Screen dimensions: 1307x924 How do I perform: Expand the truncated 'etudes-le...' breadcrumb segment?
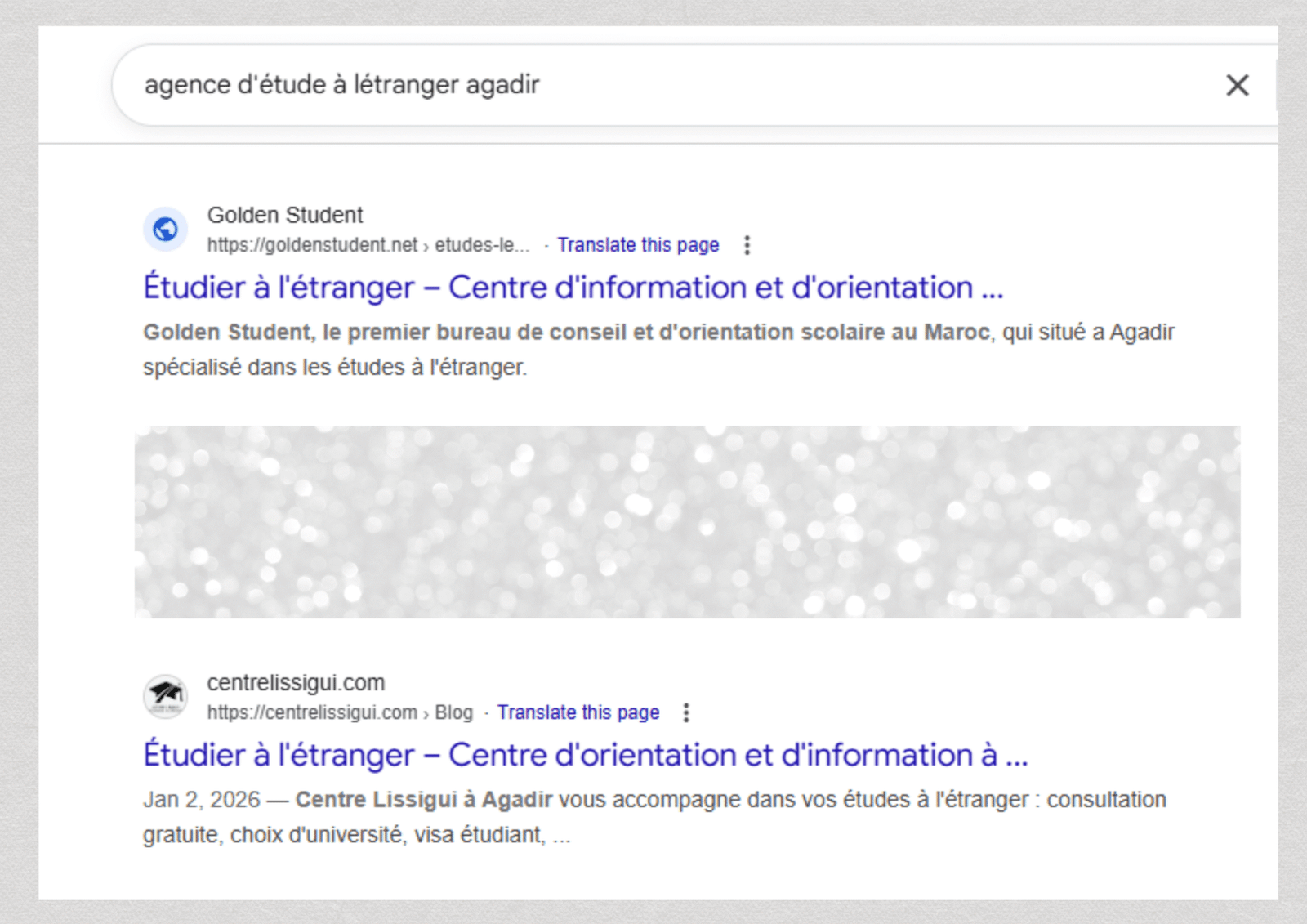482,244
